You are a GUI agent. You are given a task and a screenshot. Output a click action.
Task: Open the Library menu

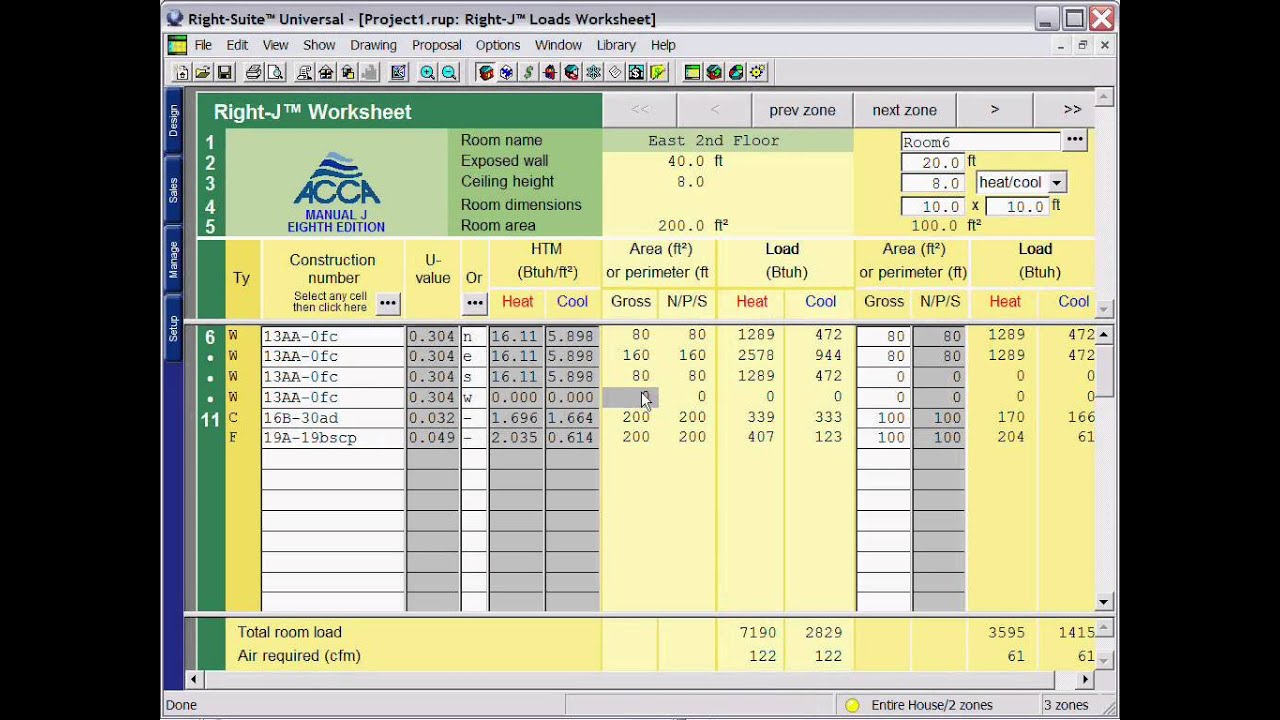click(x=615, y=45)
